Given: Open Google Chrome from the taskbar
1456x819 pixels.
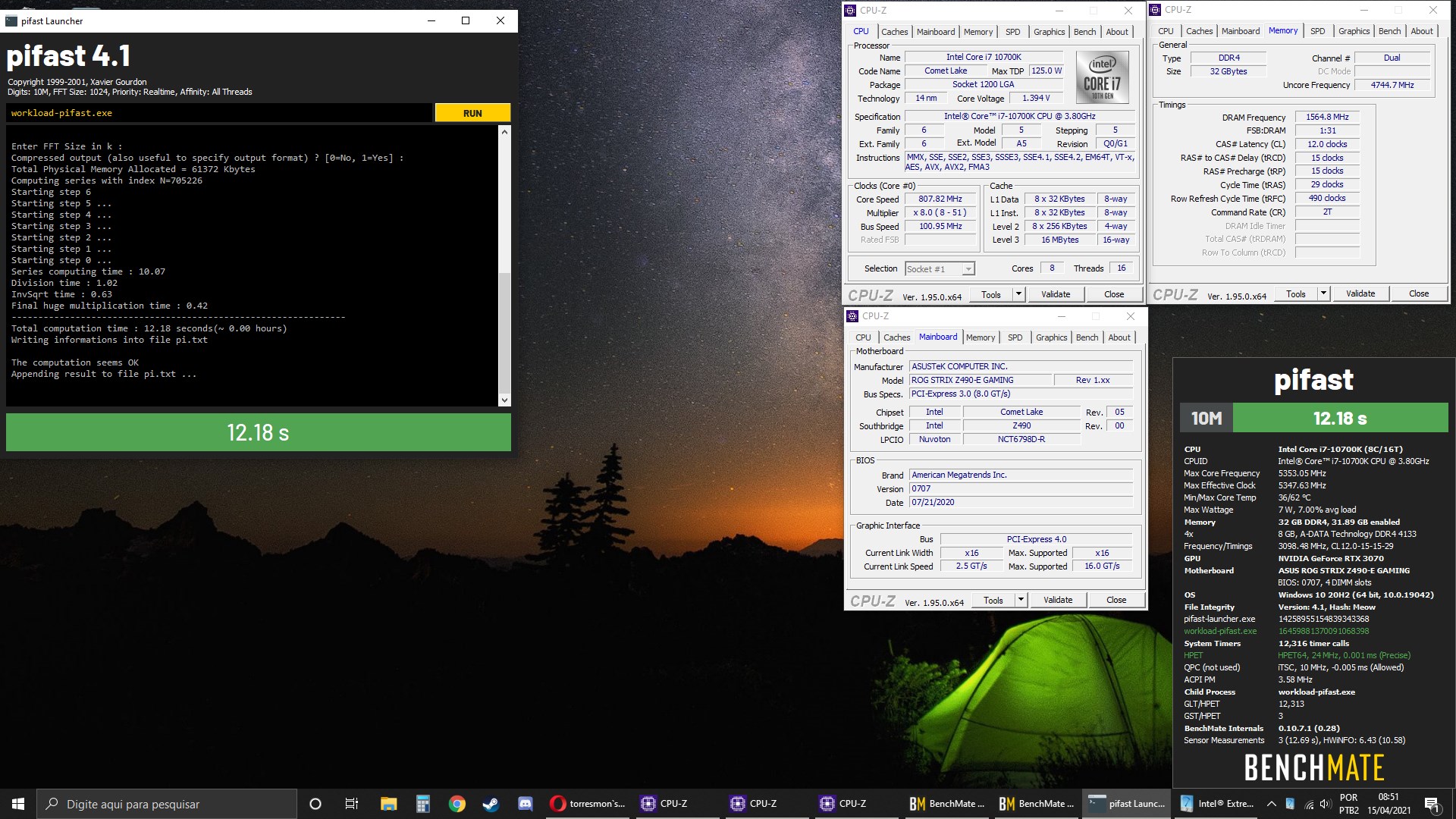Looking at the screenshot, I should coord(457,804).
